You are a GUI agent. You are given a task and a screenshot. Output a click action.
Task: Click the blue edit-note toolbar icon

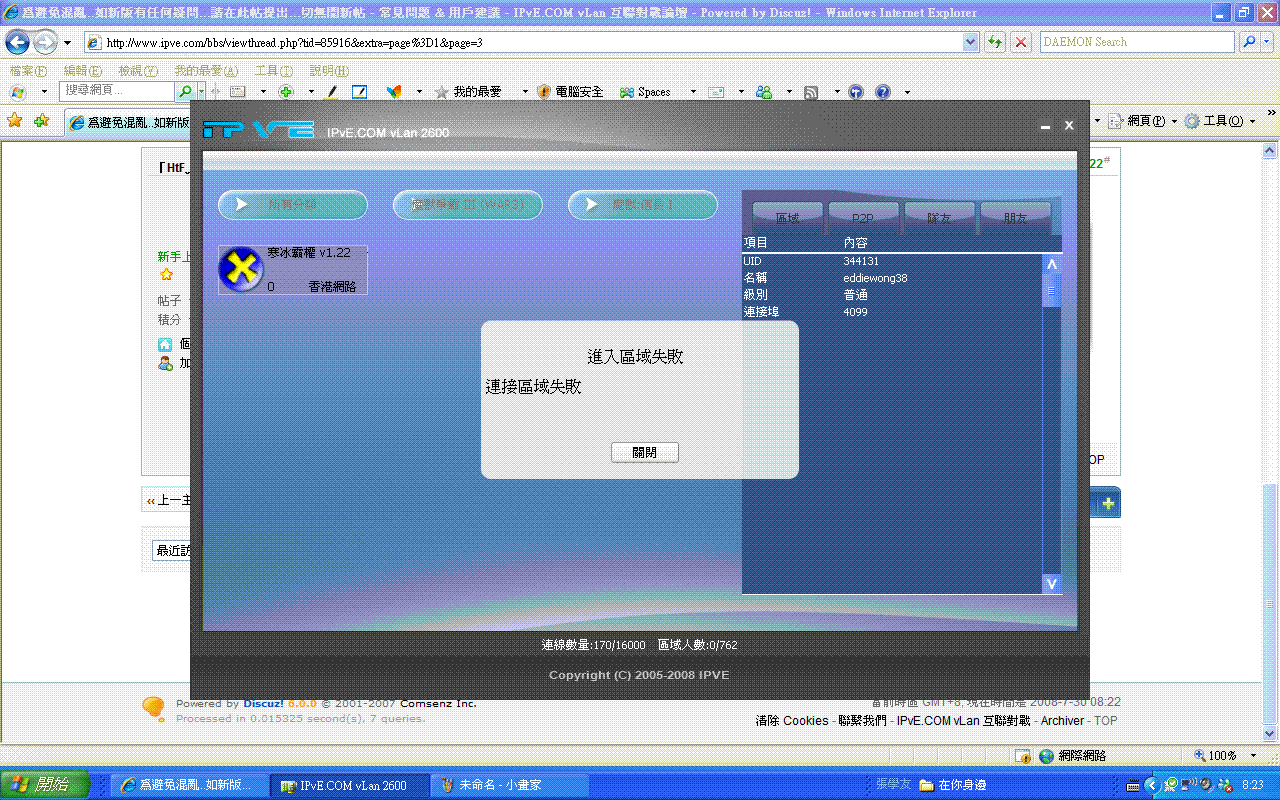359,92
